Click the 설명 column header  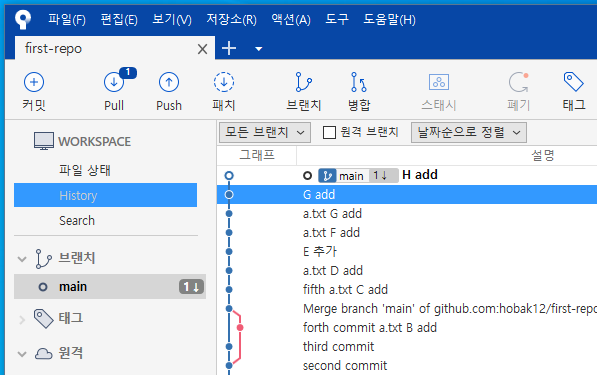tap(542, 155)
